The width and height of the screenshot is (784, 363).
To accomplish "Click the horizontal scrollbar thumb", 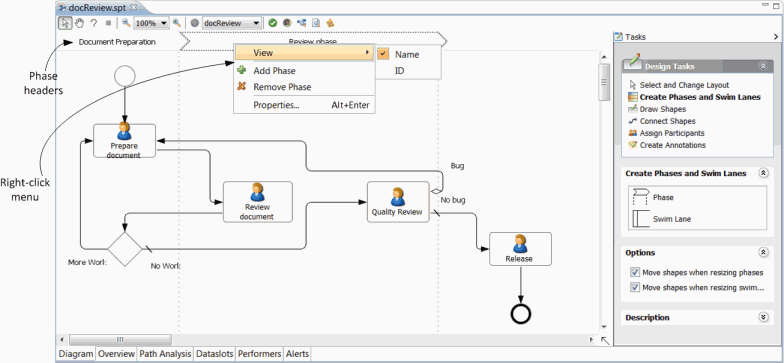I will (x=120, y=340).
